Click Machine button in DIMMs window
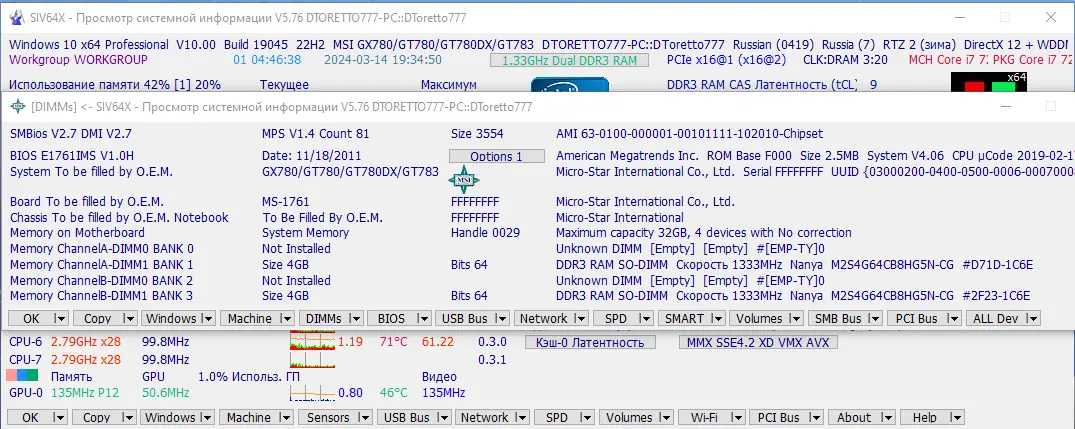The image size is (1075, 429). (250, 319)
